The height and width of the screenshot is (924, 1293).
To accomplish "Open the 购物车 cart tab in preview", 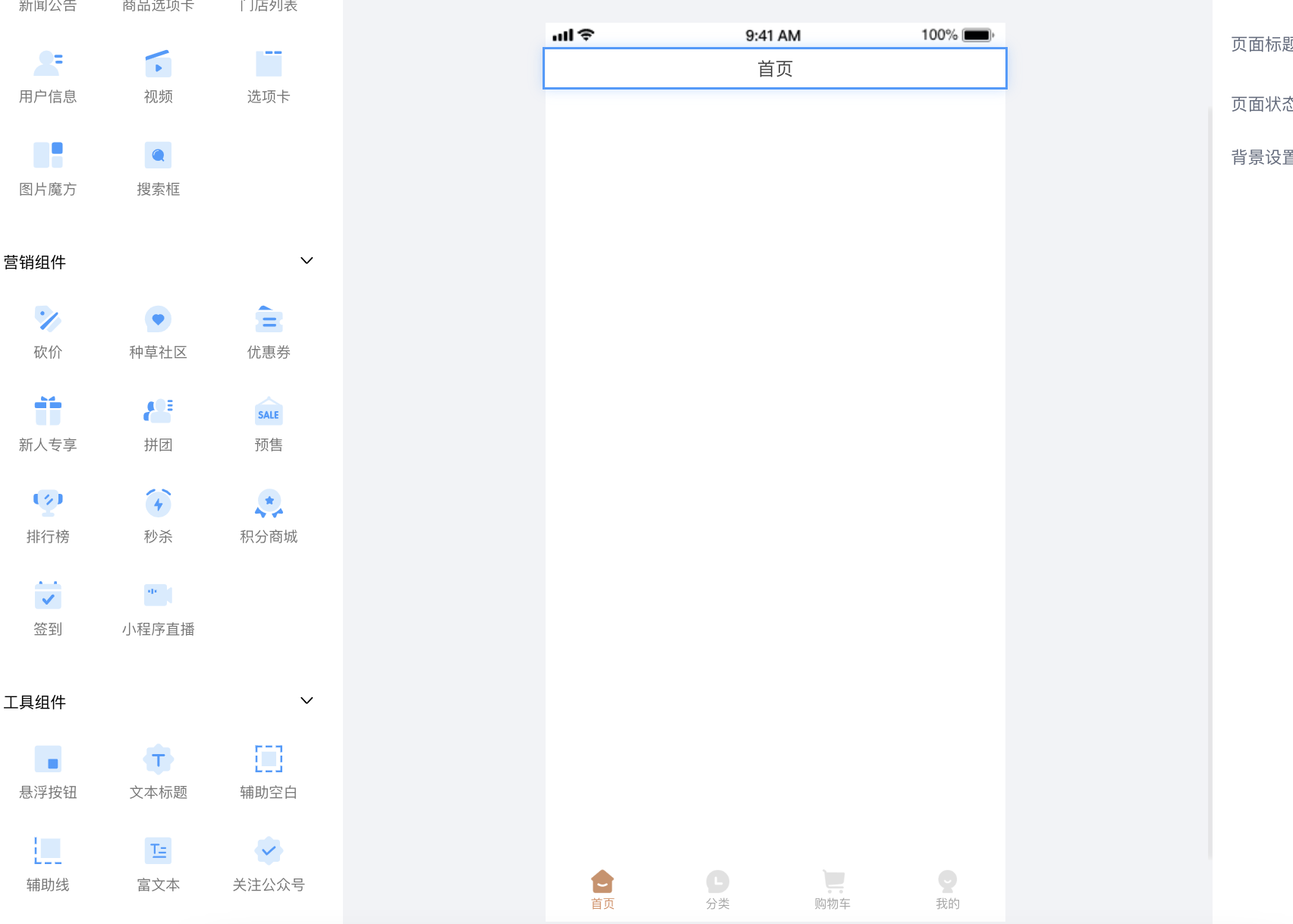I will [832, 890].
